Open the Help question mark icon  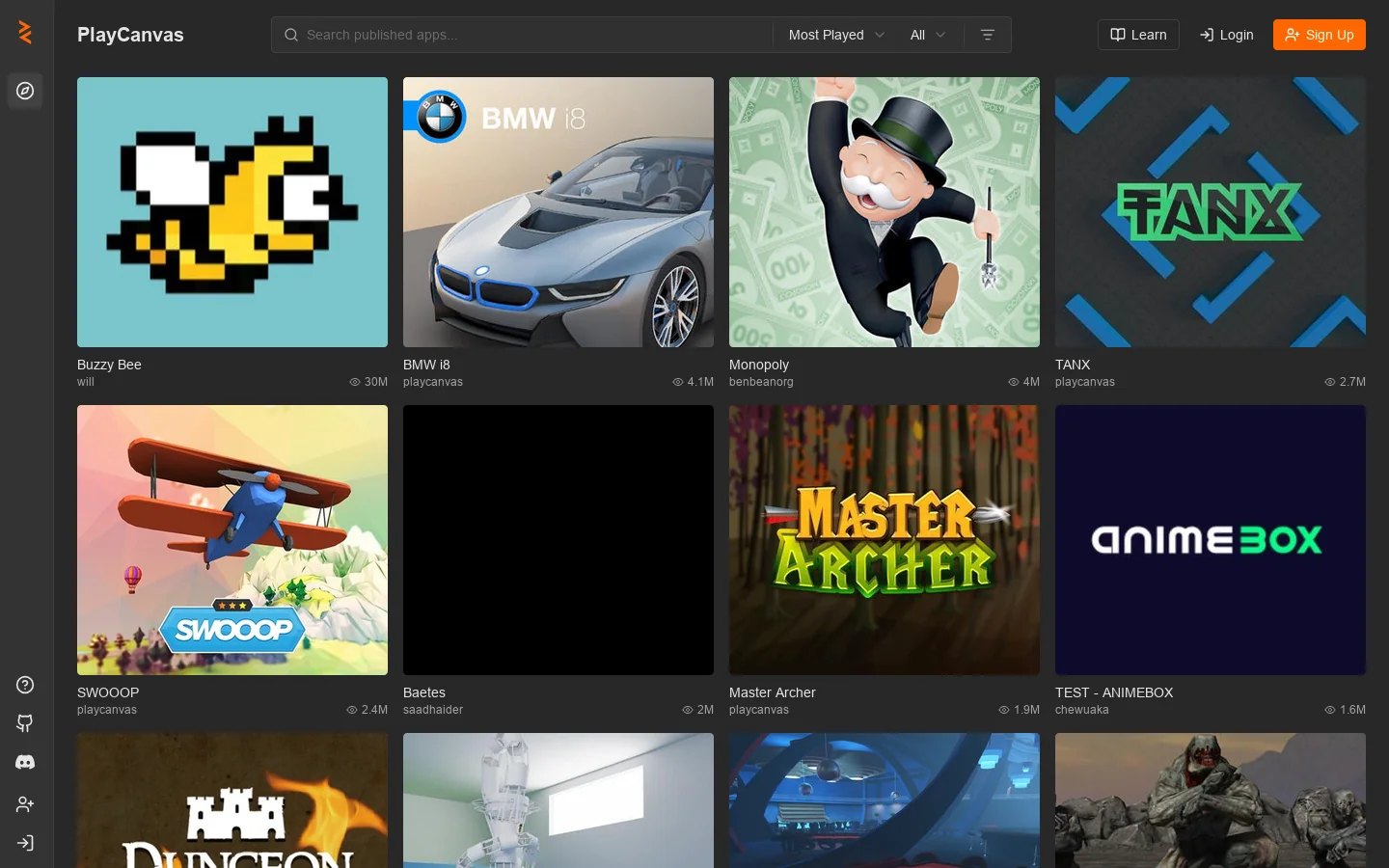(x=25, y=685)
